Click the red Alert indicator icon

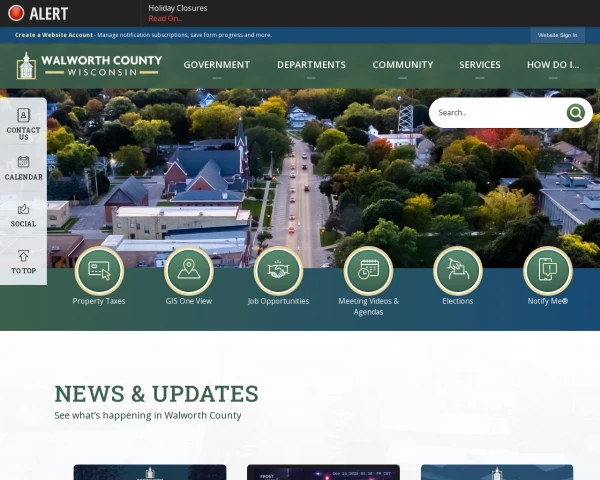16,13
